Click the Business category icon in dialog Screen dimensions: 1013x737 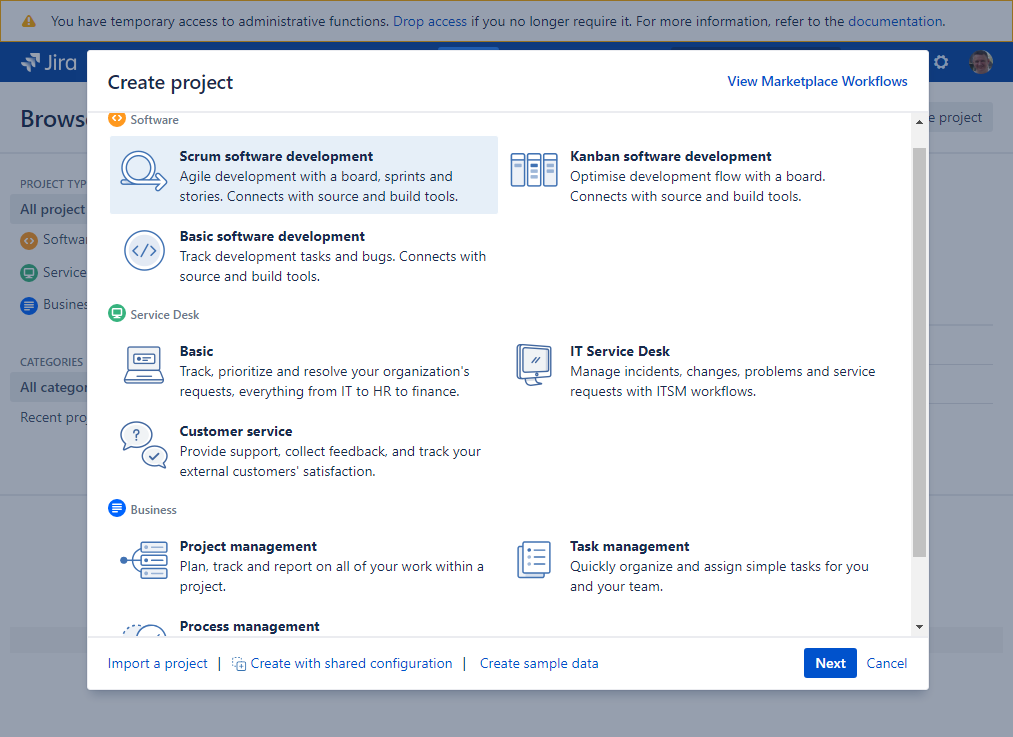116,509
